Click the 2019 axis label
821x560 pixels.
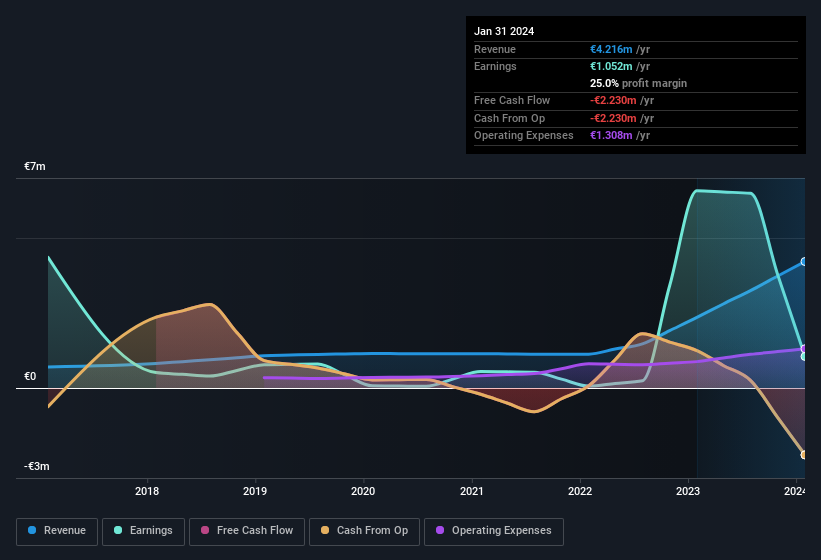[x=255, y=491]
